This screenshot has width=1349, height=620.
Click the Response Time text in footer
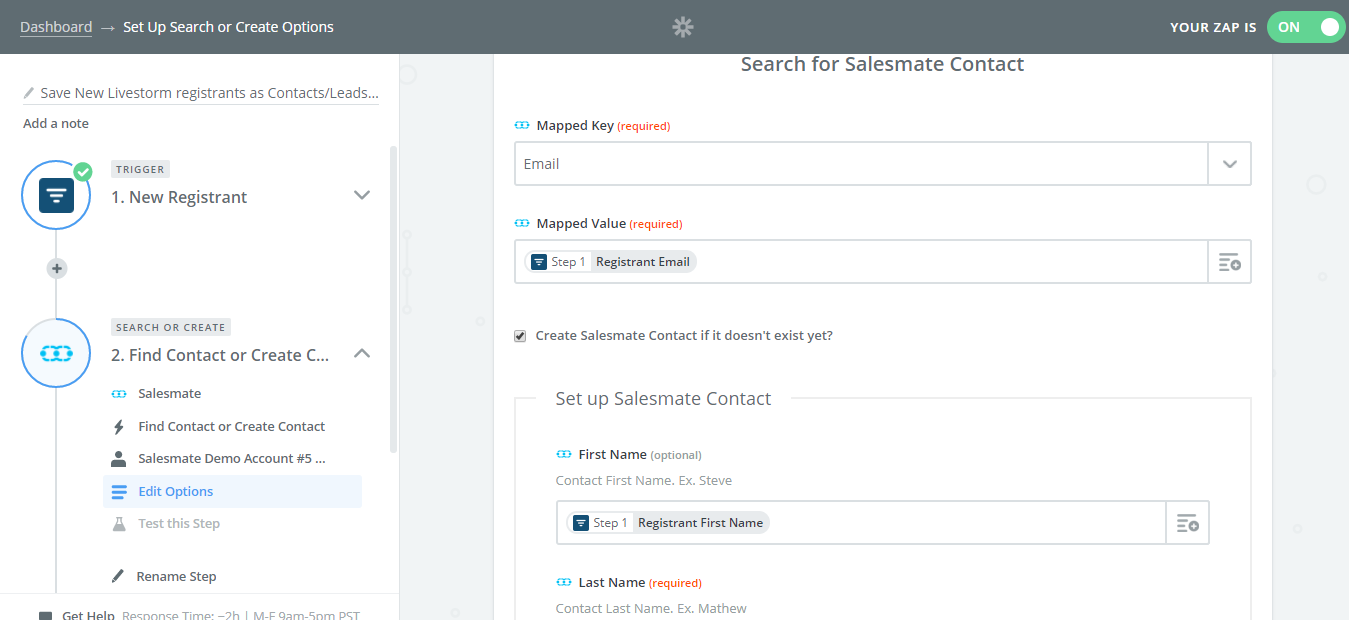tap(240, 615)
